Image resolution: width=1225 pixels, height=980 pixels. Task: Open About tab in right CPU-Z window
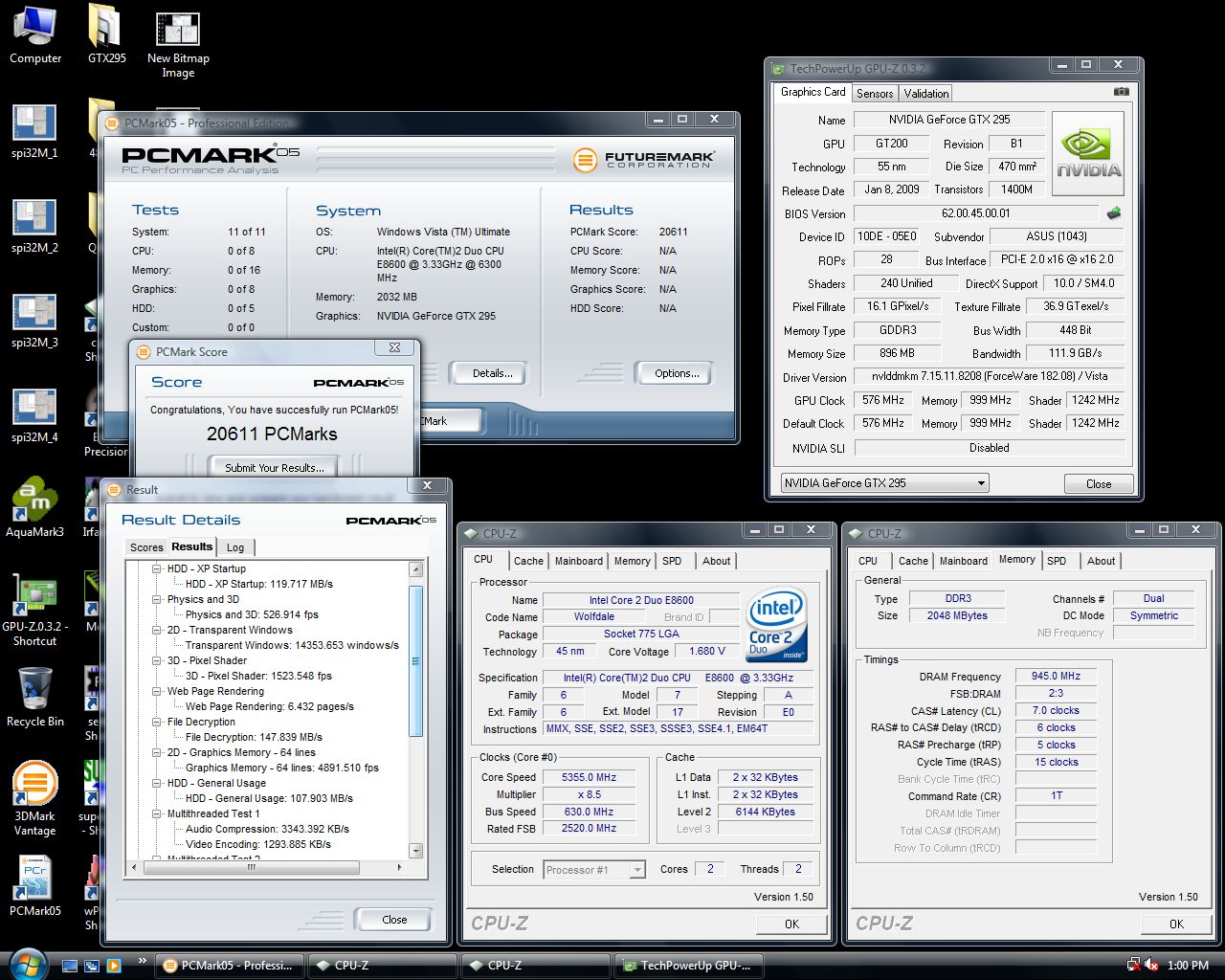[1101, 561]
